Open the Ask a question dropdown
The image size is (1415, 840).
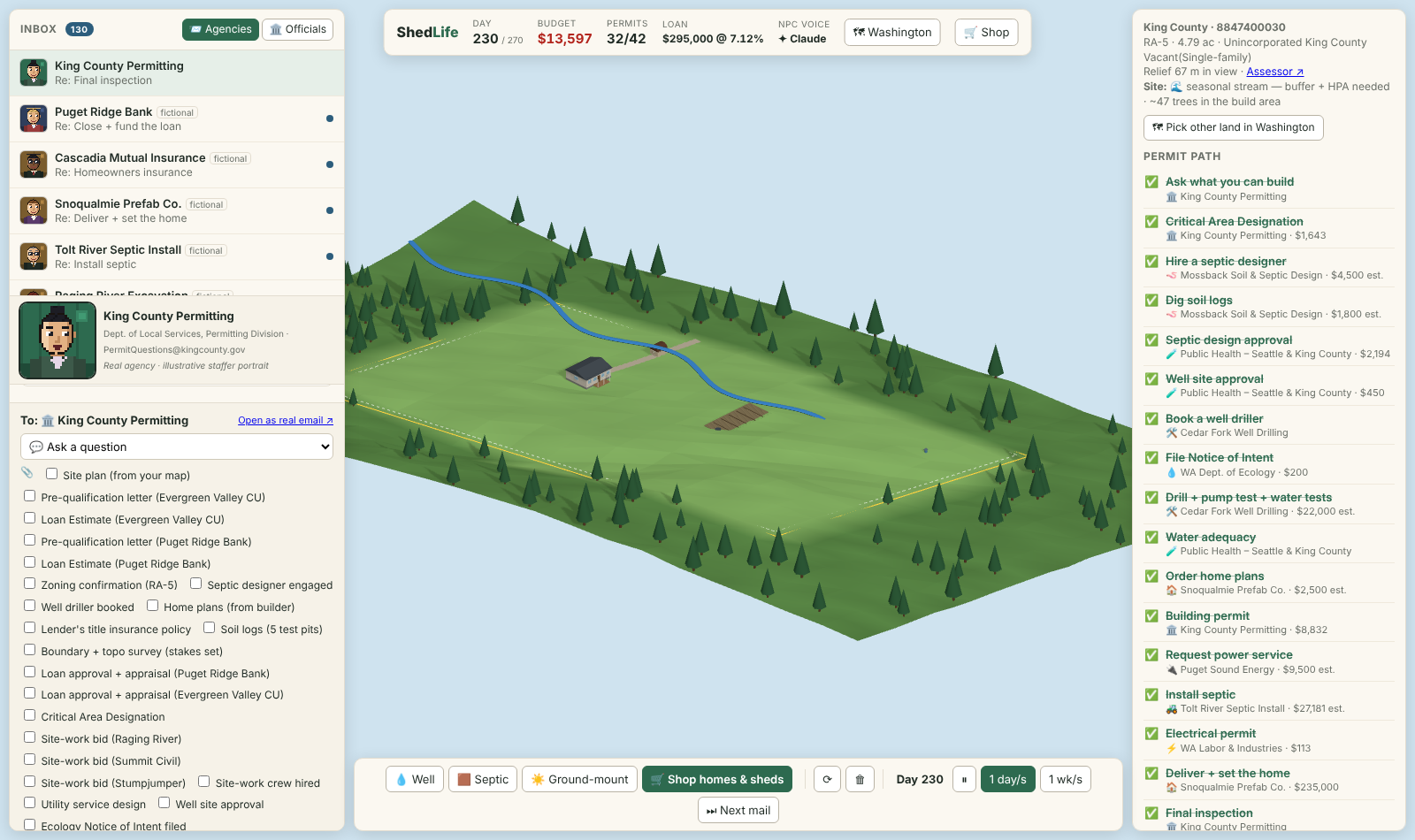click(x=177, y=447)
